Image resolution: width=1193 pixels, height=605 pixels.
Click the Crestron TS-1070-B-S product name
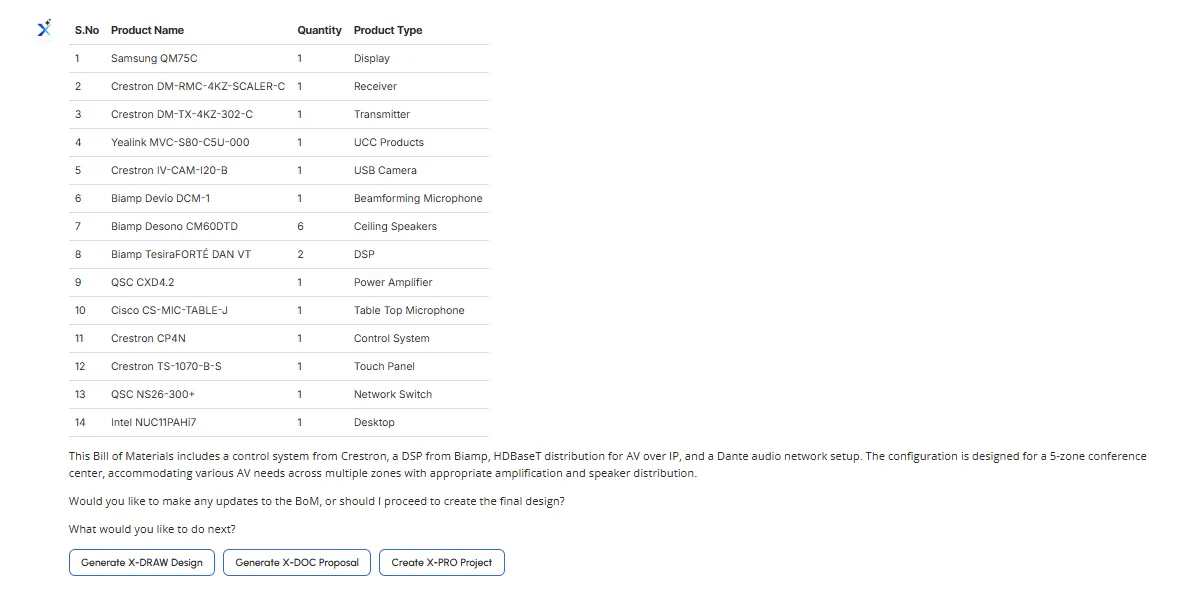coord(166,367)
